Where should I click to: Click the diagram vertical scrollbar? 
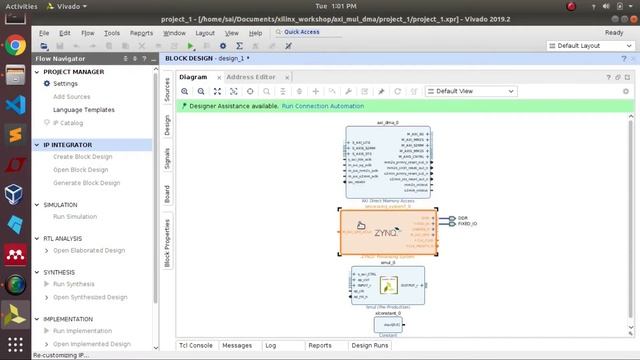tap(631, 218)
